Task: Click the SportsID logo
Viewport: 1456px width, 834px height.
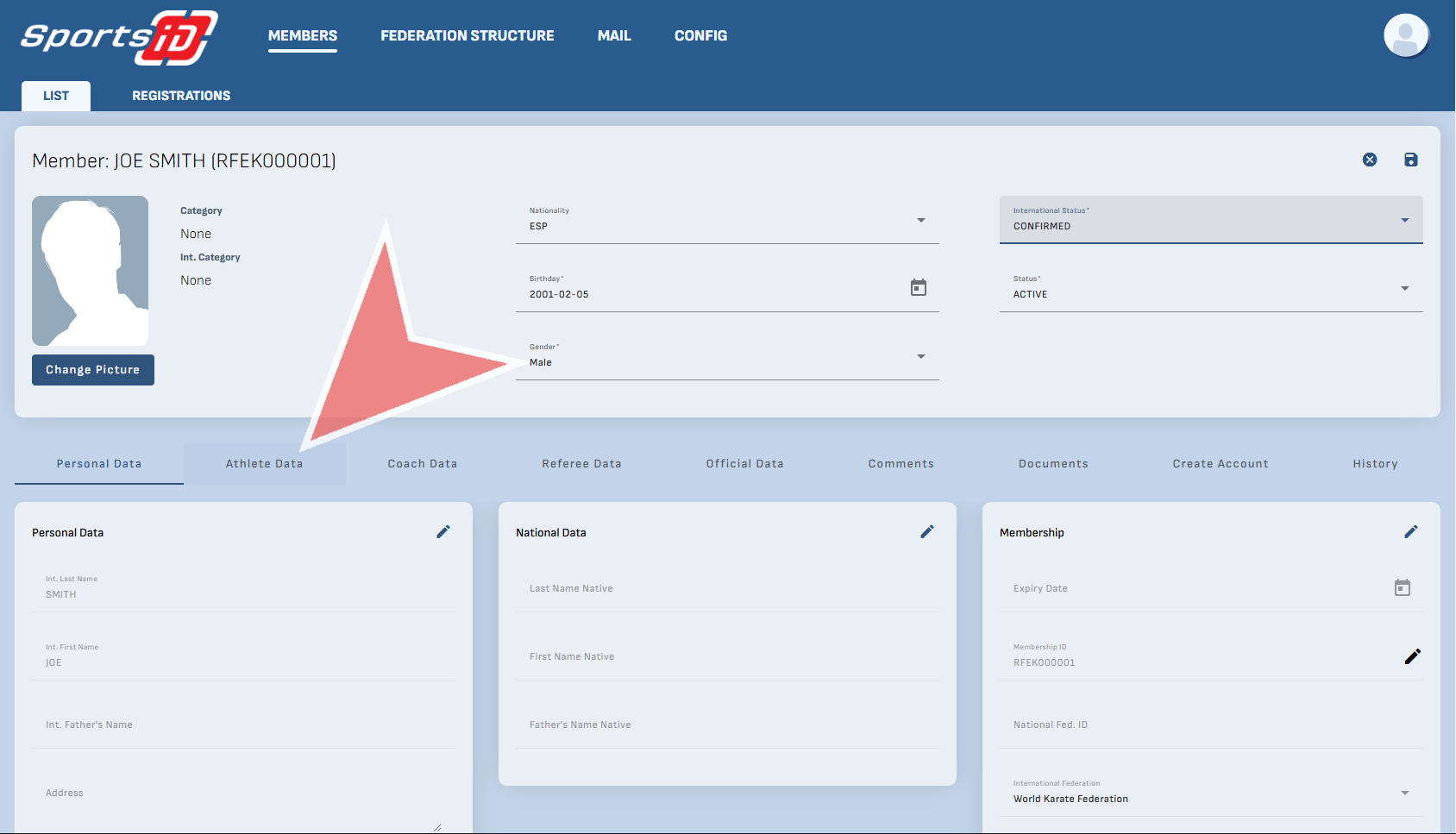Action: point(119,38)
